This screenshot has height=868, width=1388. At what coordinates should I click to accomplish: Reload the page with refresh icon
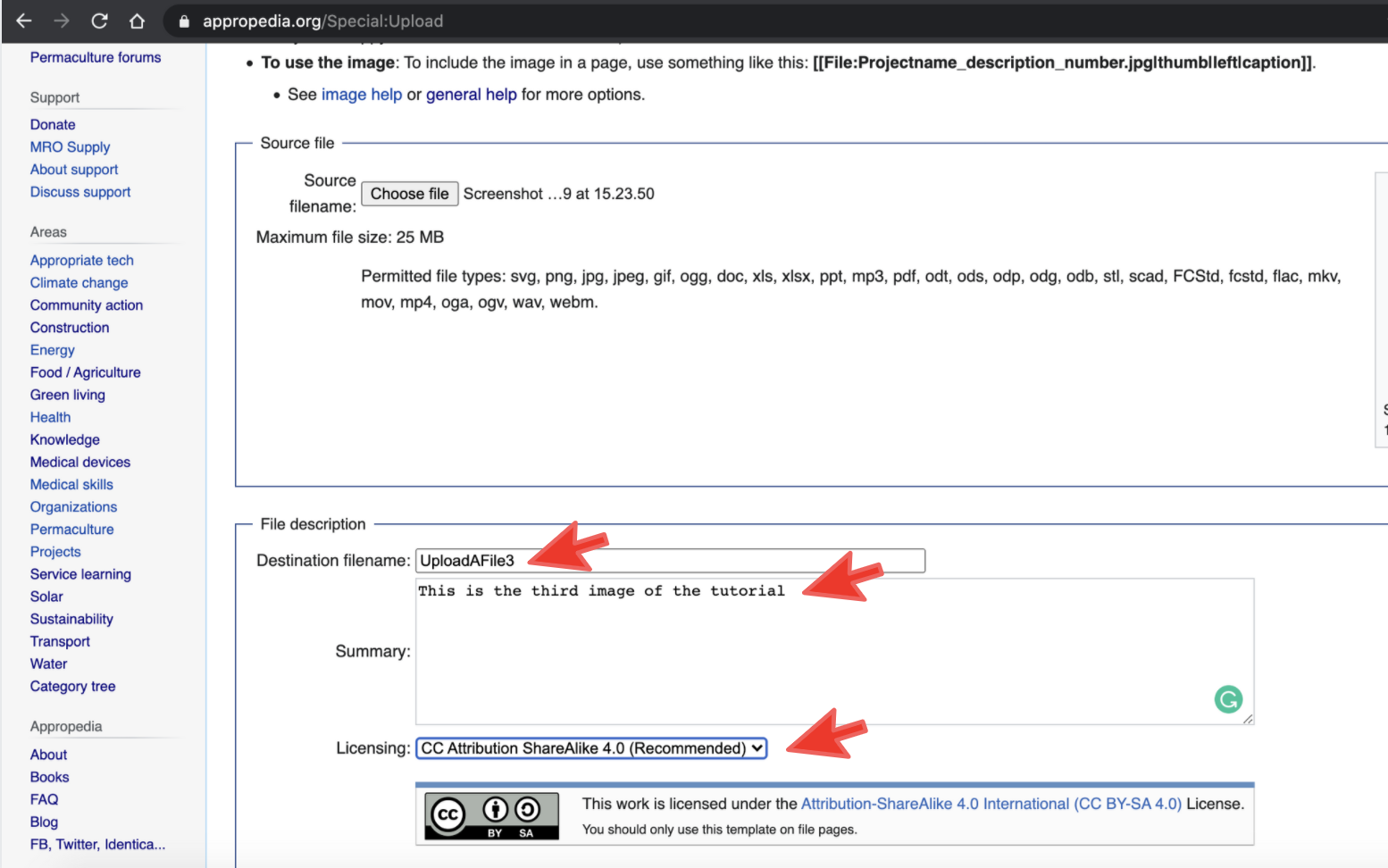click(x=99, y=21)
